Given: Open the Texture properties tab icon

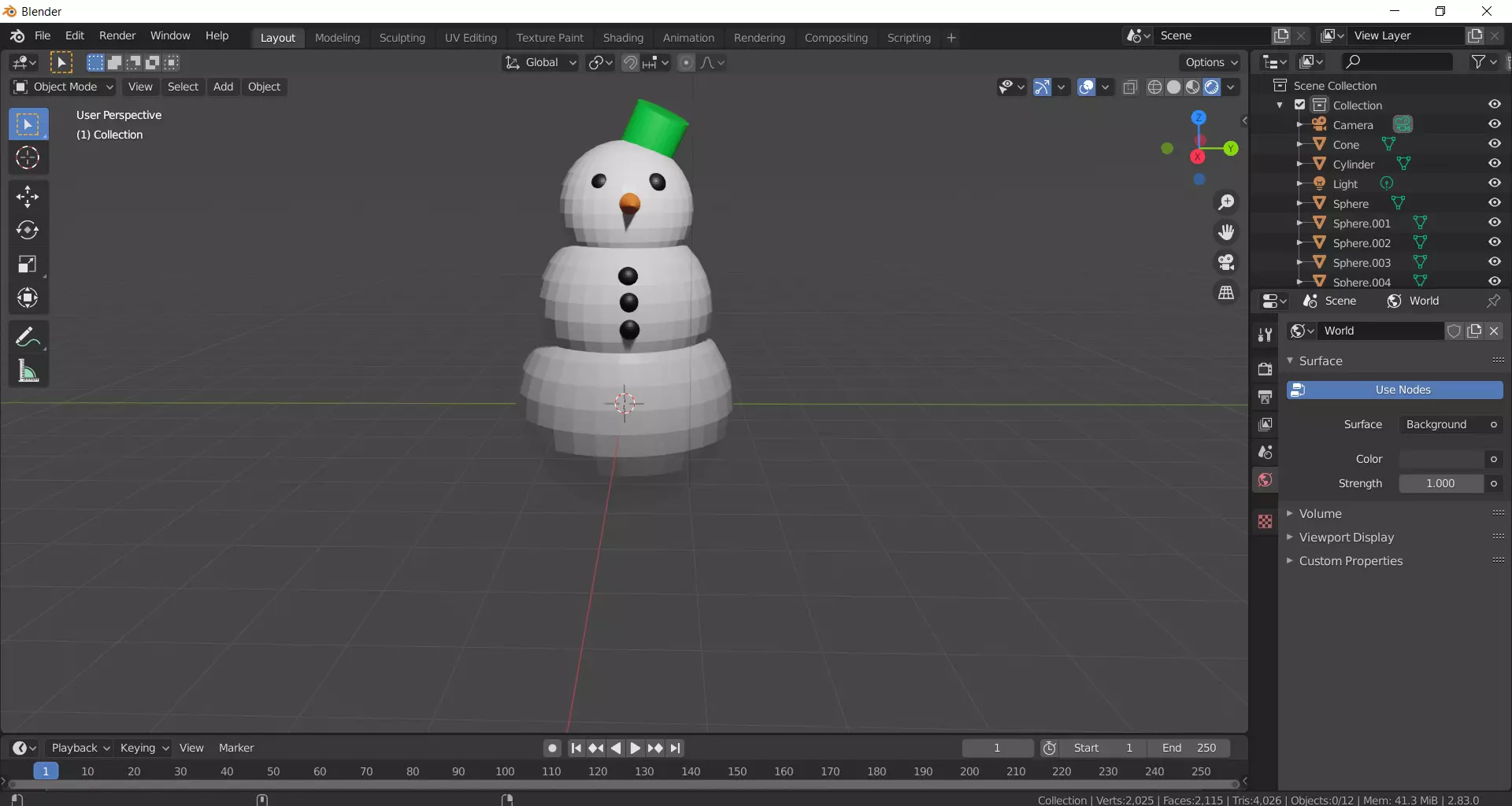Looking at the screenshot, I should [x=1265, y=522].
